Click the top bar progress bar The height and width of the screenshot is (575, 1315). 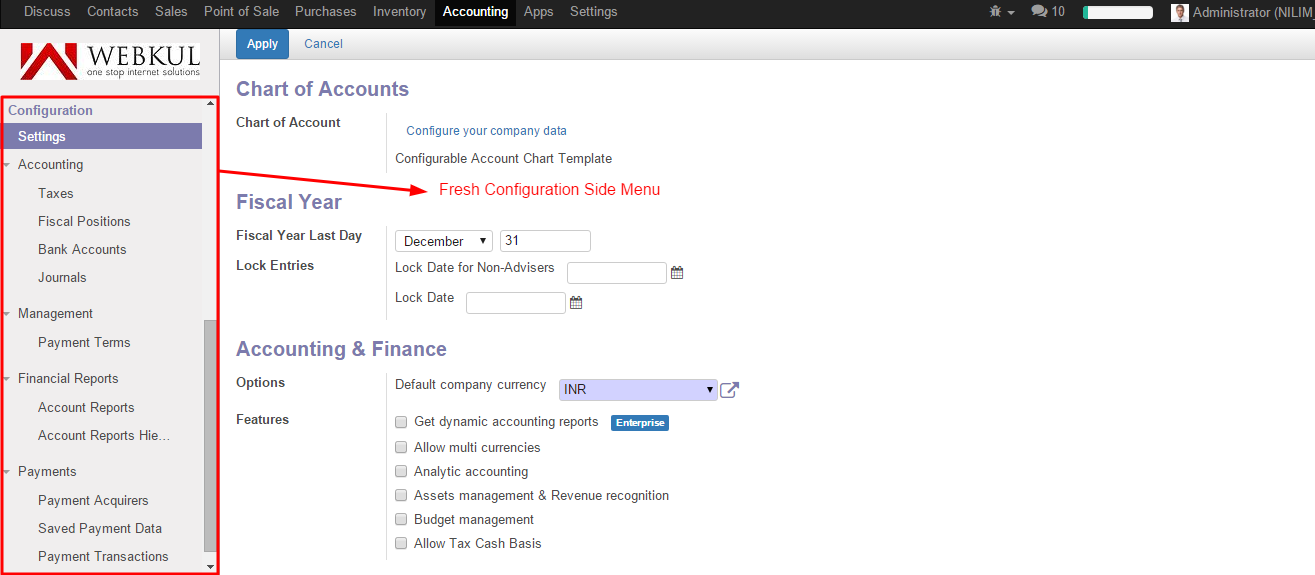pyautogui.click(x=1118, y=13)
